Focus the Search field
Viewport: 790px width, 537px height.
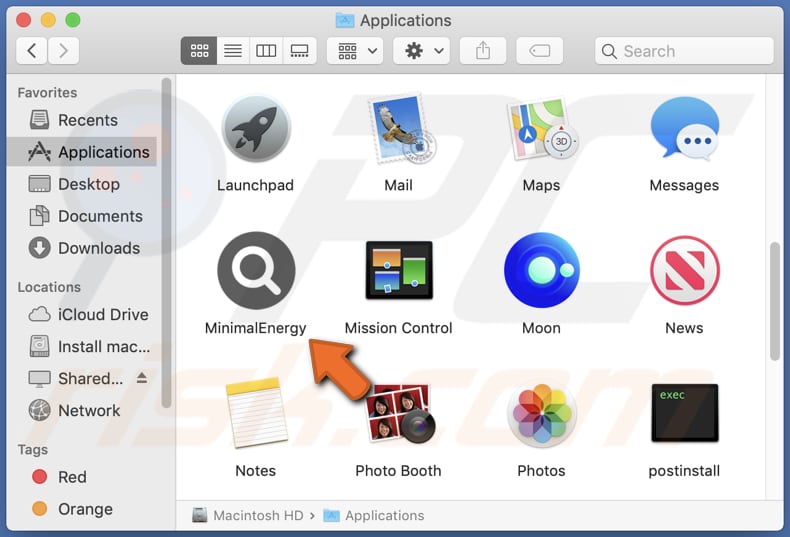[684, 51]
